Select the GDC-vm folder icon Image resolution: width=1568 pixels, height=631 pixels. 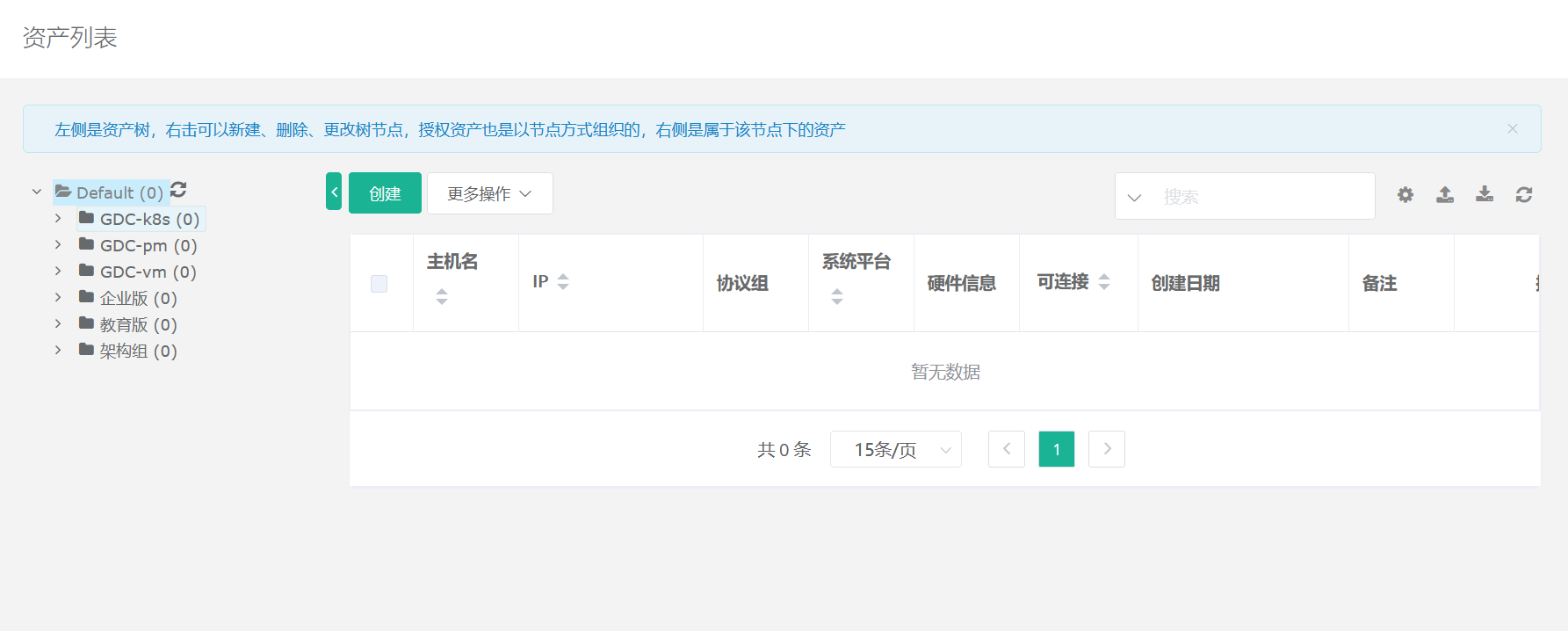[x=87, y=271]
